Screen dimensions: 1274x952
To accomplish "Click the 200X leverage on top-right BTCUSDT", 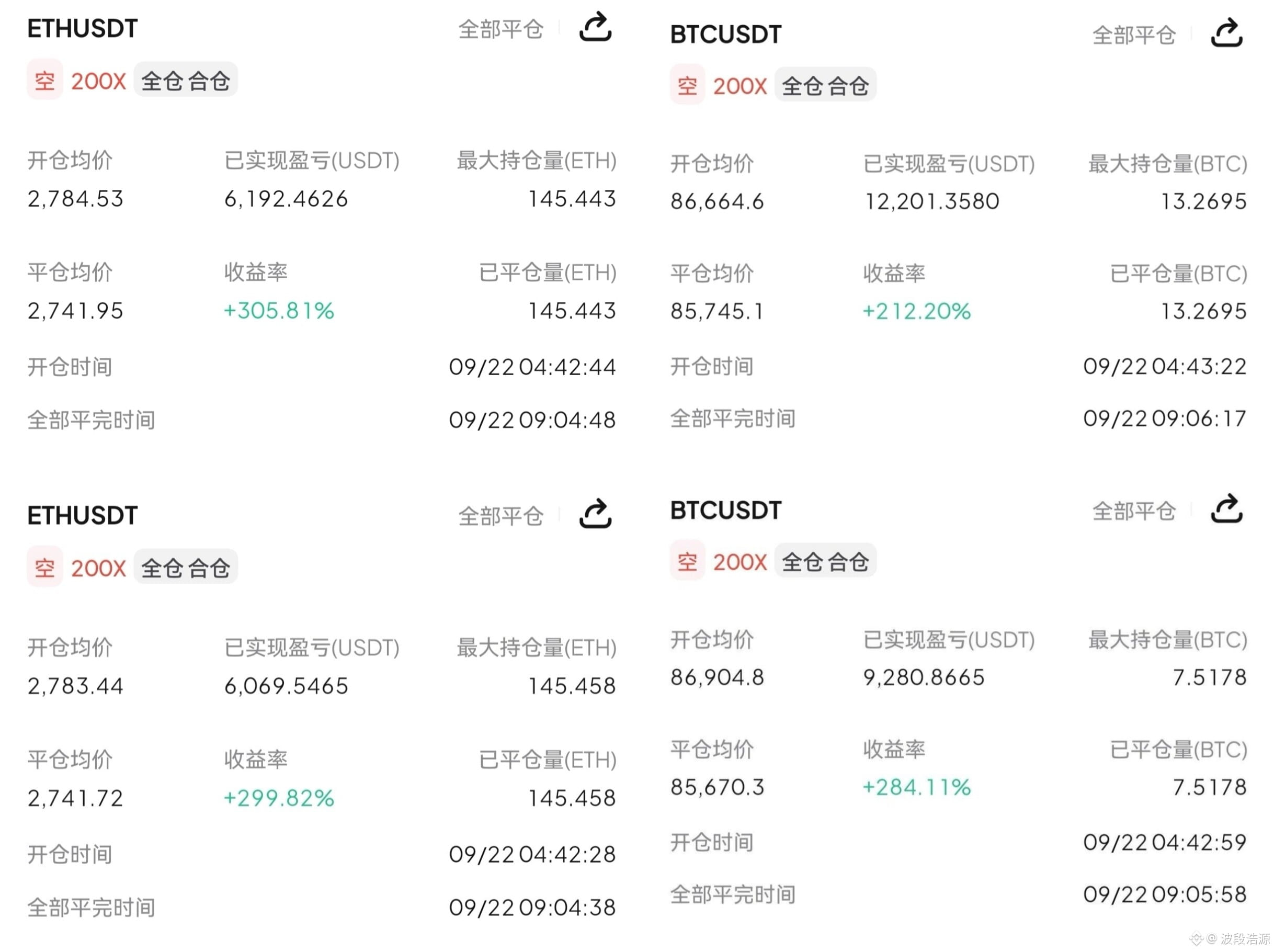I will (740, 86).
